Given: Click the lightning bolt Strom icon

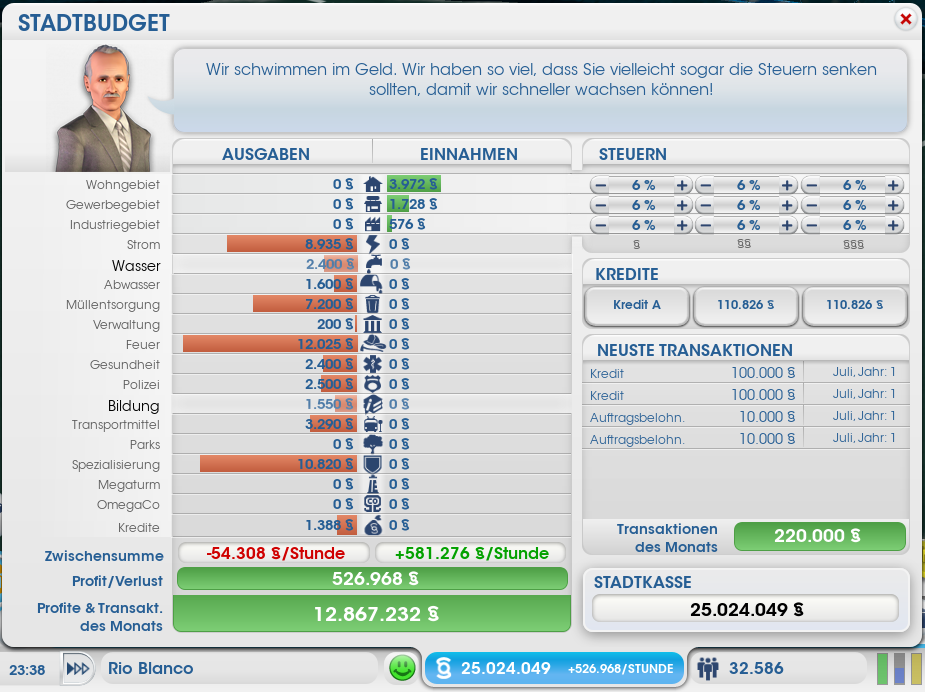Looking at the screenshot, I should click(372, 244).
